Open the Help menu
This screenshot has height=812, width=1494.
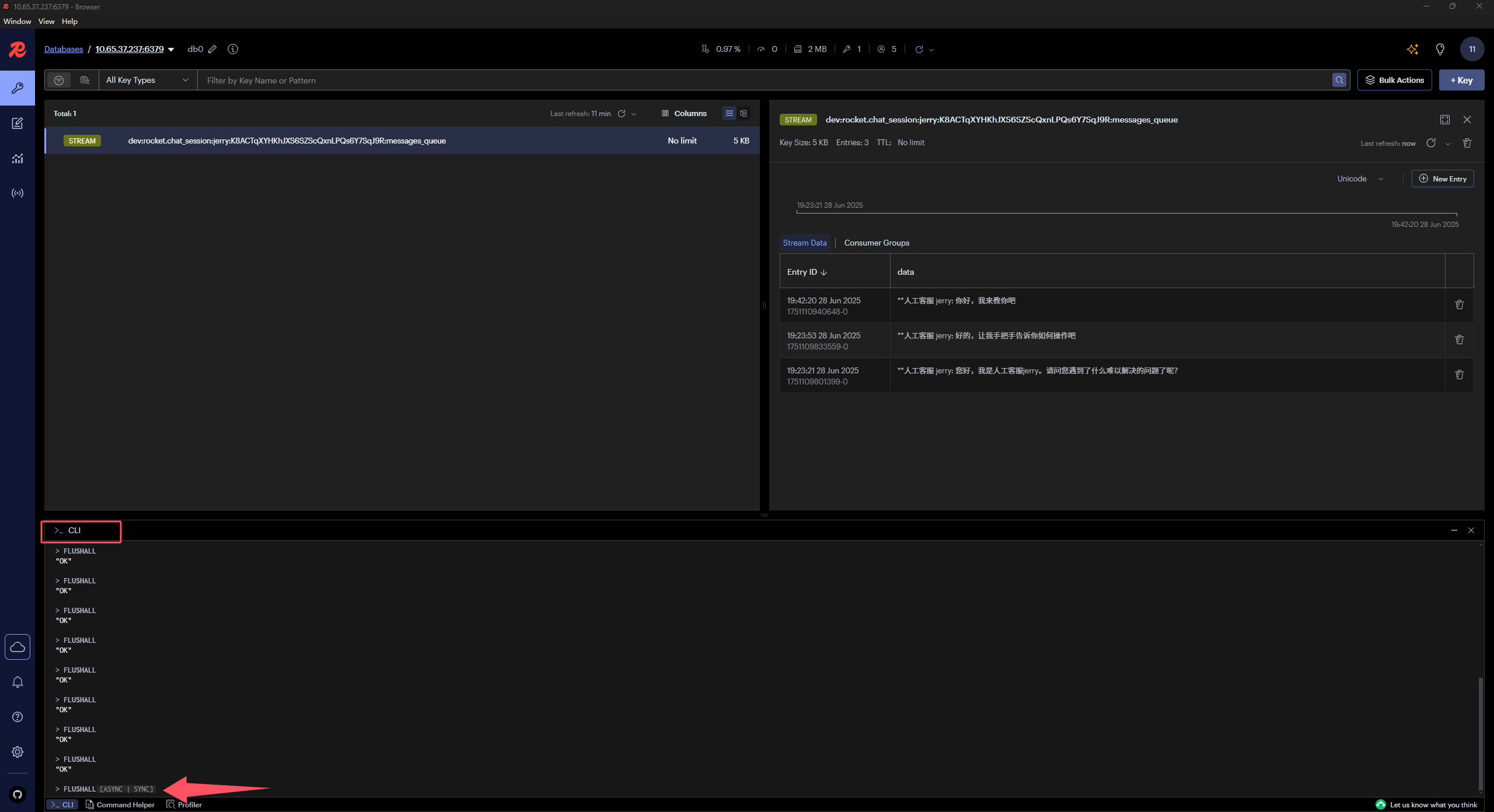(x=69, y=22)
